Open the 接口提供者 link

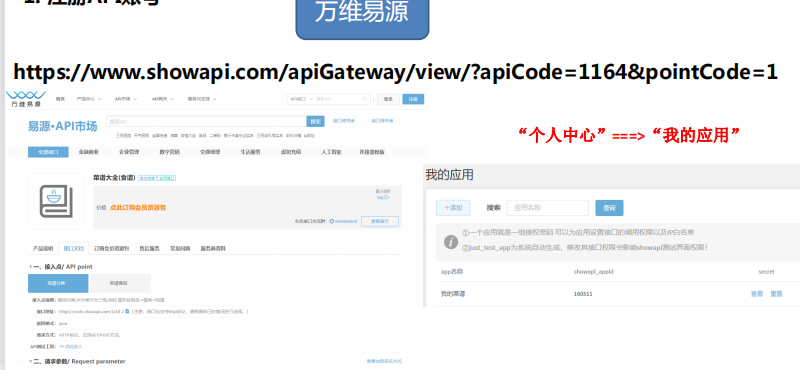pos(382,121)
